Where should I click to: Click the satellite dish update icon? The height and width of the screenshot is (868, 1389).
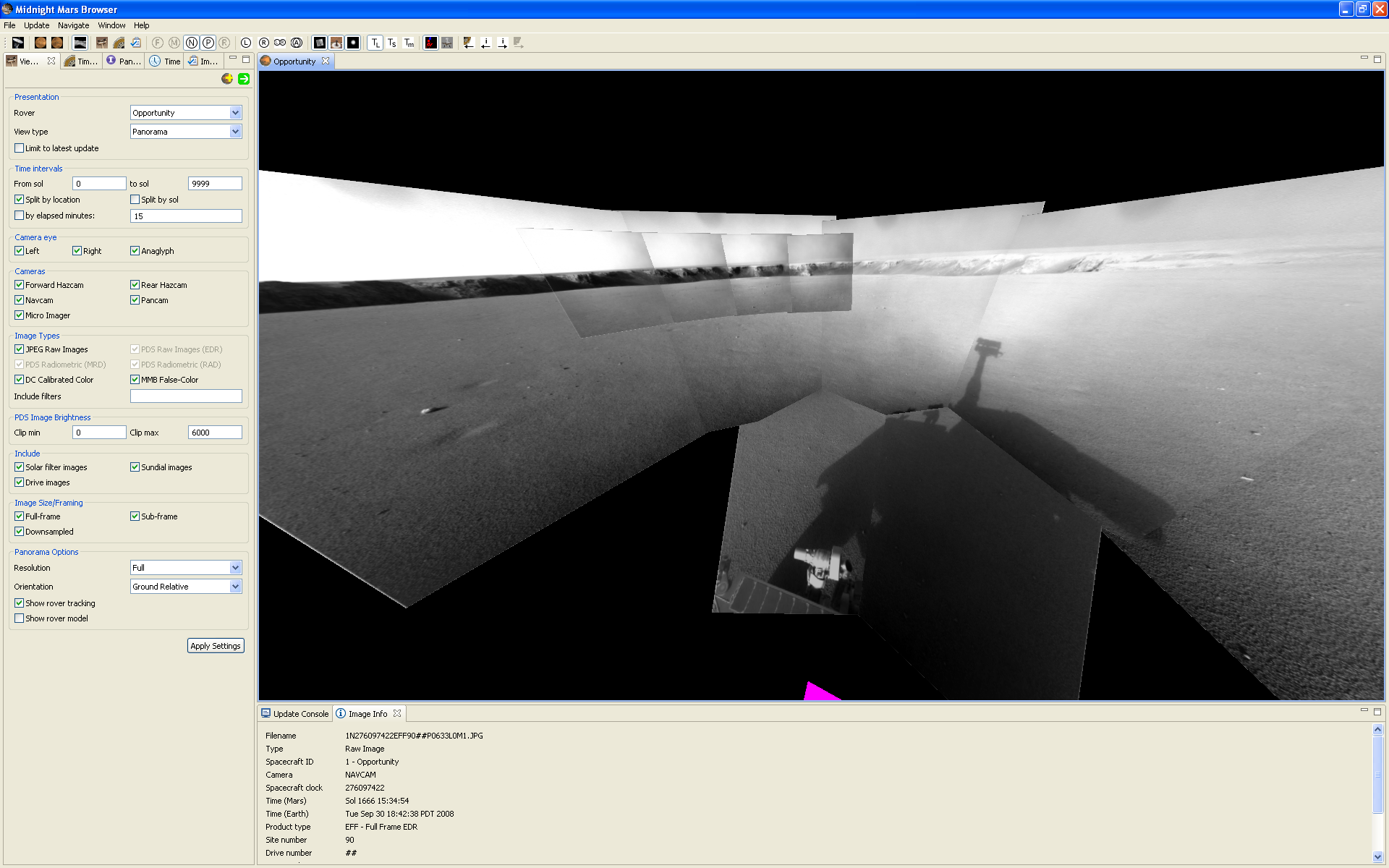pyautogui.click(x=18, y=43)
